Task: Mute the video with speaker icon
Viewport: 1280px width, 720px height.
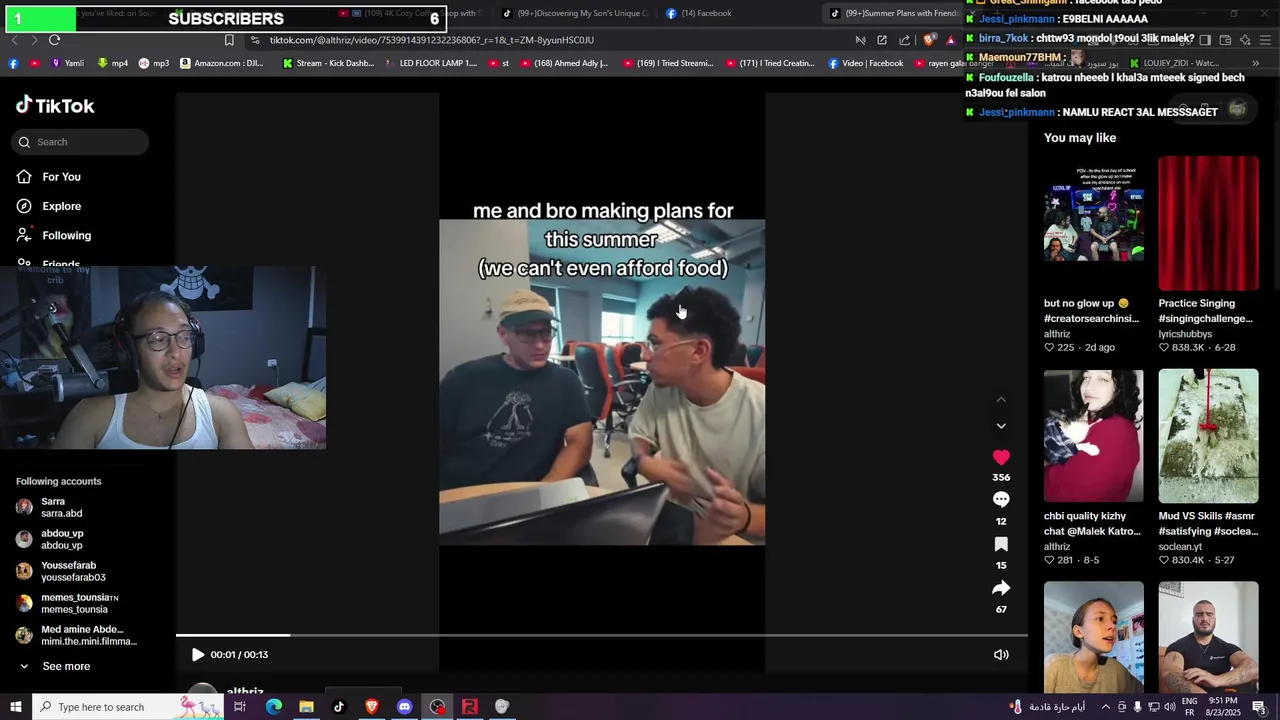Action: tap(1001, 655)
